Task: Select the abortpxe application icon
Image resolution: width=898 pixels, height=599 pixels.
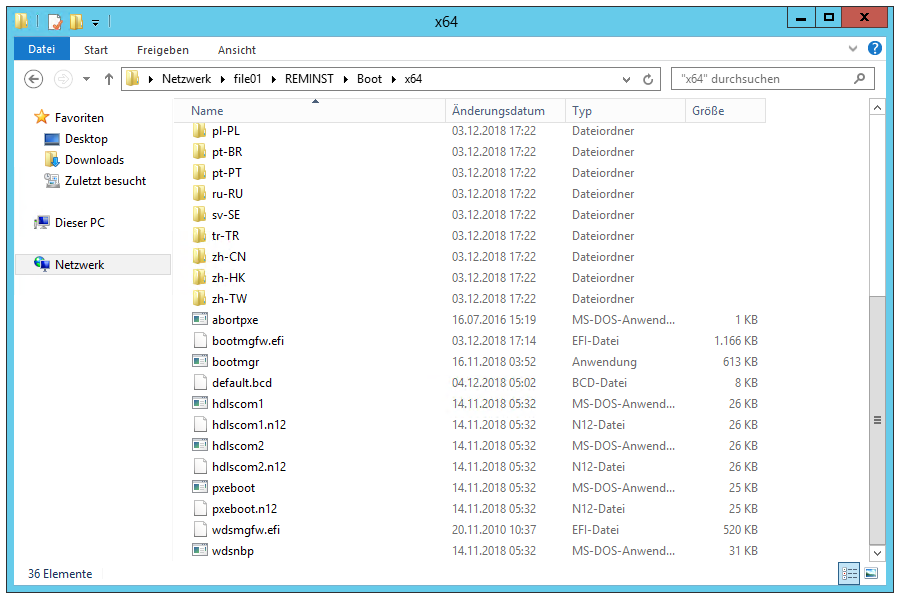Action: (199, 319)
